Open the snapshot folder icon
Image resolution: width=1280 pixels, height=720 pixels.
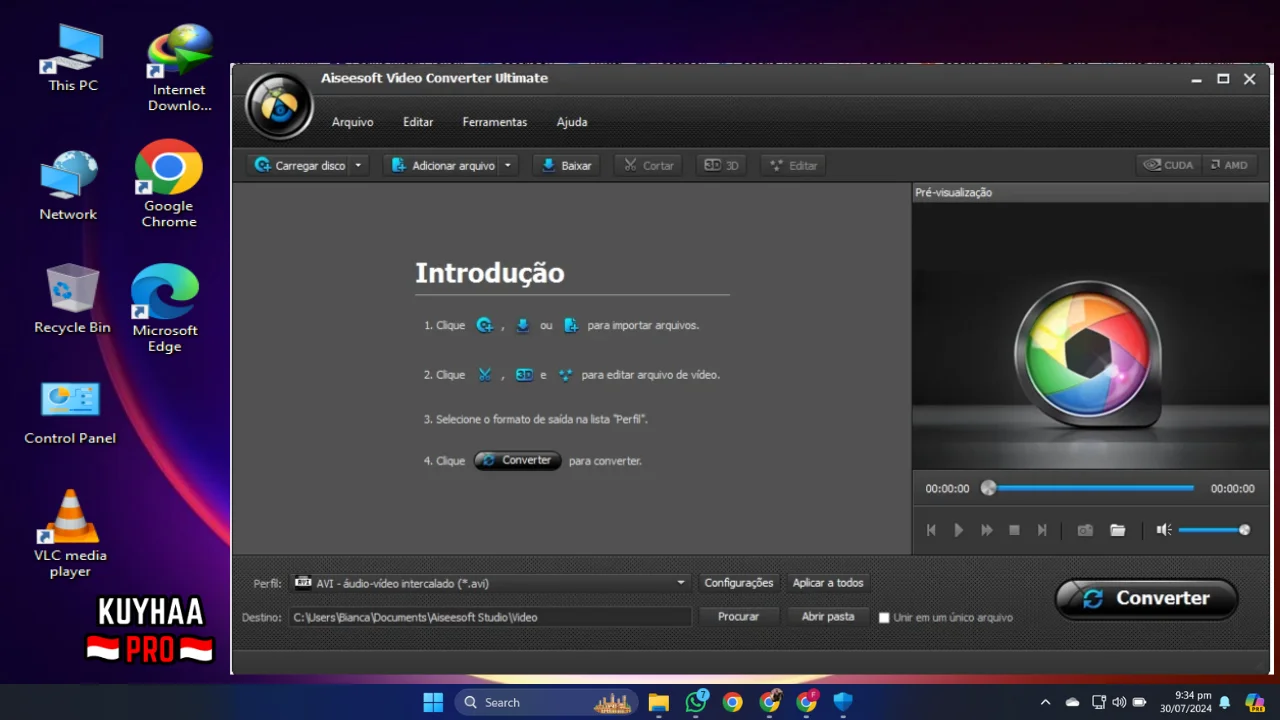point(1118,530)
